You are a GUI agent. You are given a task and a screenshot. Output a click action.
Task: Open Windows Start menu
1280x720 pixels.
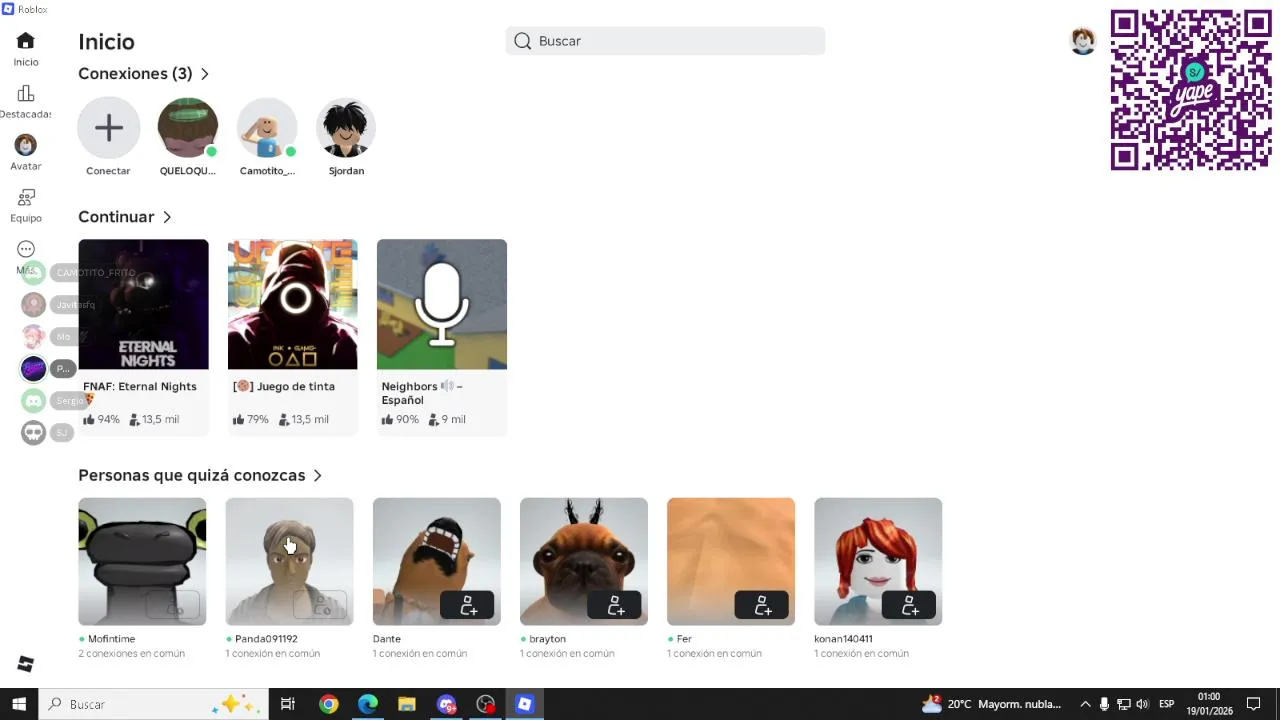[x=19, y=704]
